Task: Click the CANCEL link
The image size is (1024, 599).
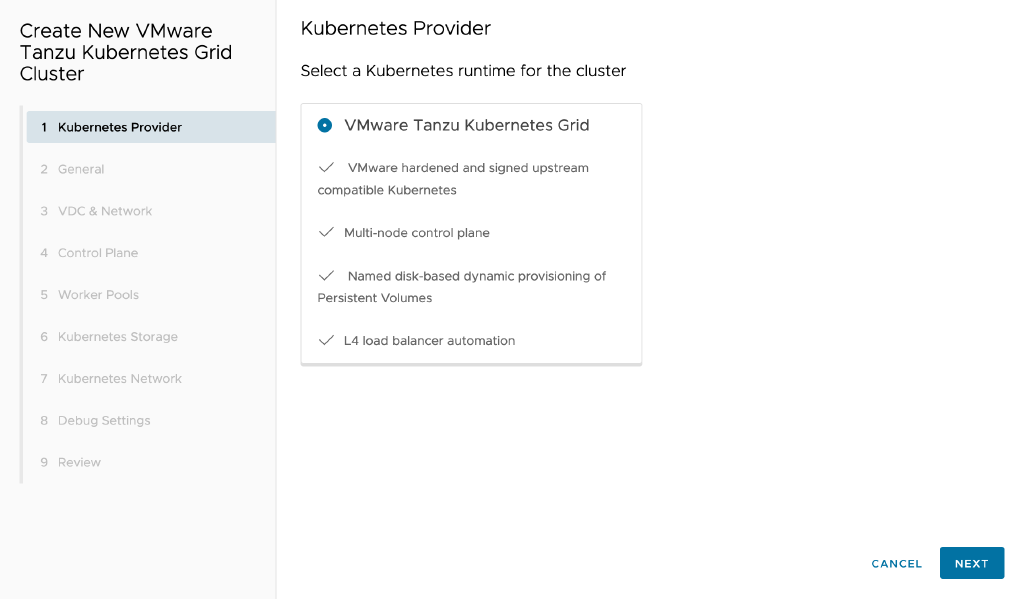Action: tap(896, 563)
